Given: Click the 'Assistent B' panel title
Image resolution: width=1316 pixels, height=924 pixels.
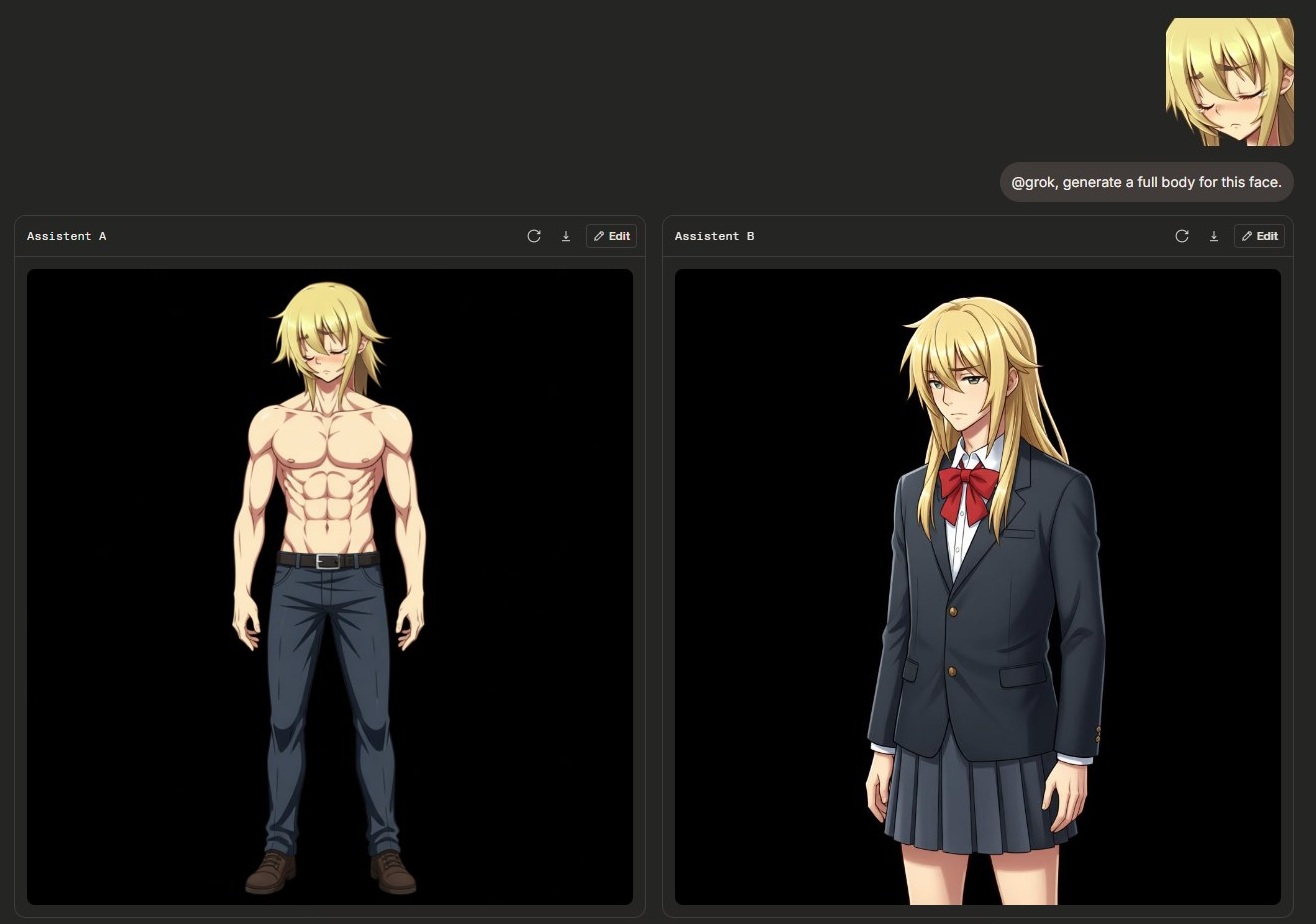Looking at the screenshot, I should [x=715, y=236].
